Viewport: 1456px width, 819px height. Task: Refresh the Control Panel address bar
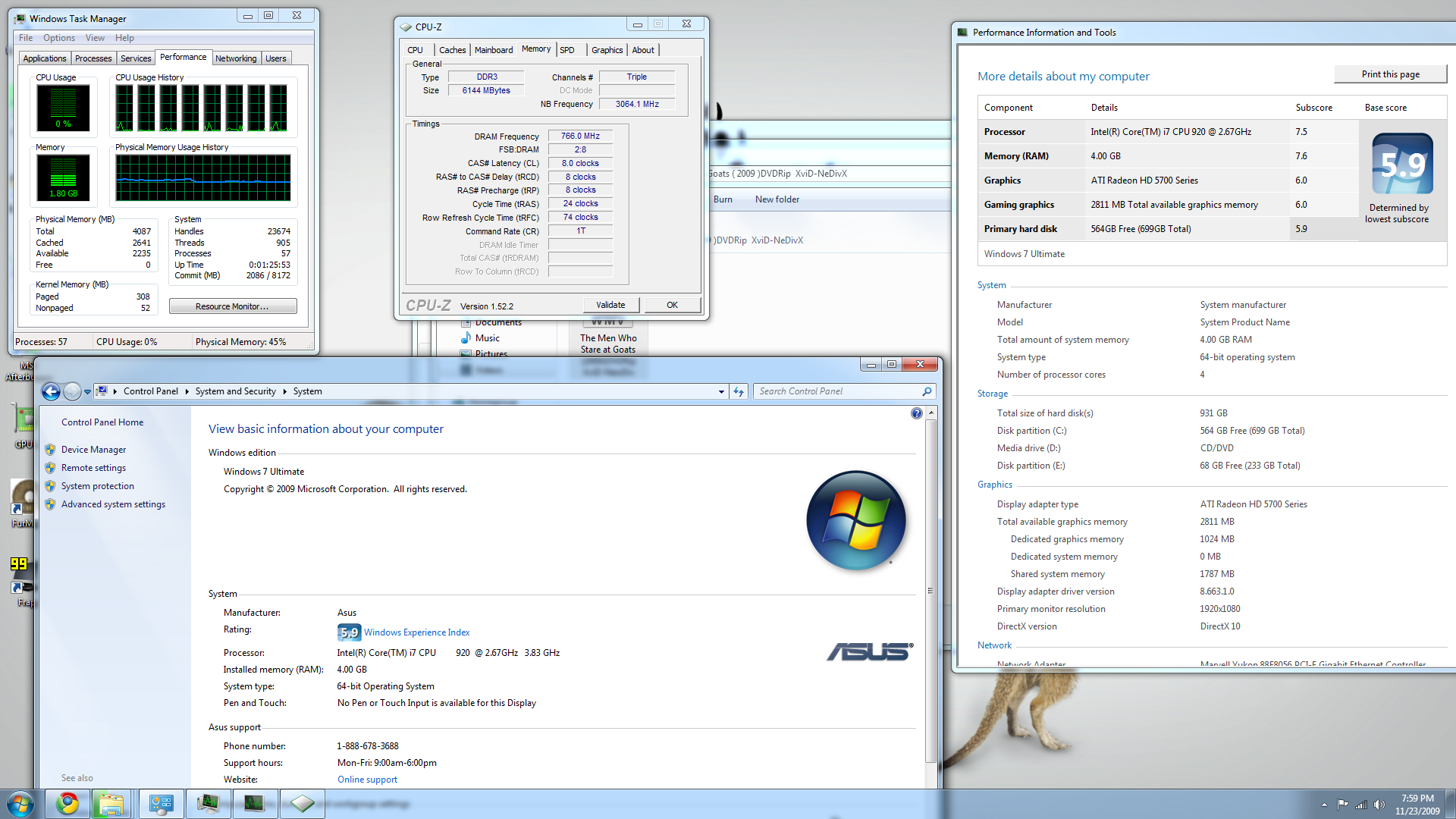[739, 391]
